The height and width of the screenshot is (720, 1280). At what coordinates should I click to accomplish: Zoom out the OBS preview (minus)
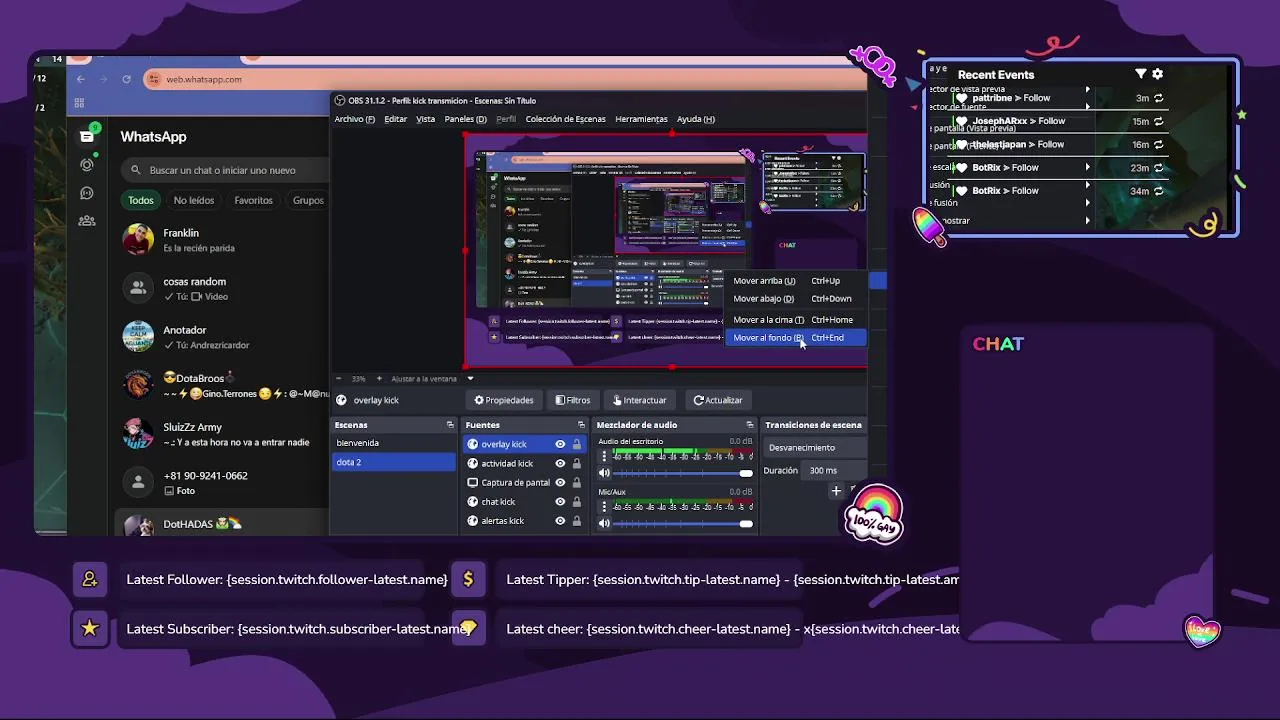click(x=338, y=379)
